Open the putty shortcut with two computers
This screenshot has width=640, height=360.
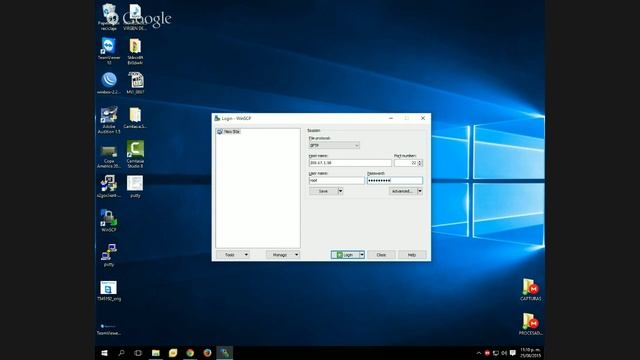(x=109, y=255)
